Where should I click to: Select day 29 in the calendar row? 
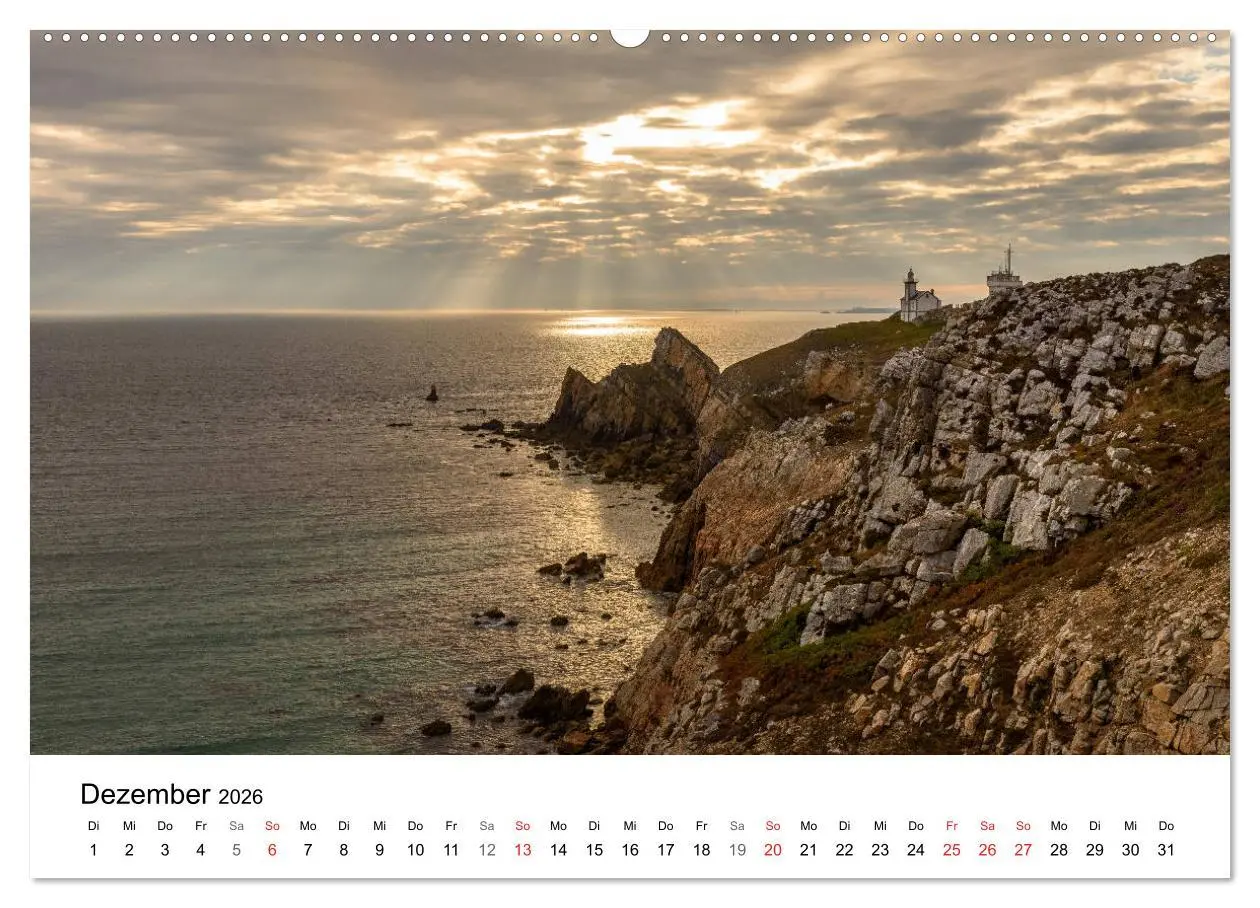(x=1095, y=850)
